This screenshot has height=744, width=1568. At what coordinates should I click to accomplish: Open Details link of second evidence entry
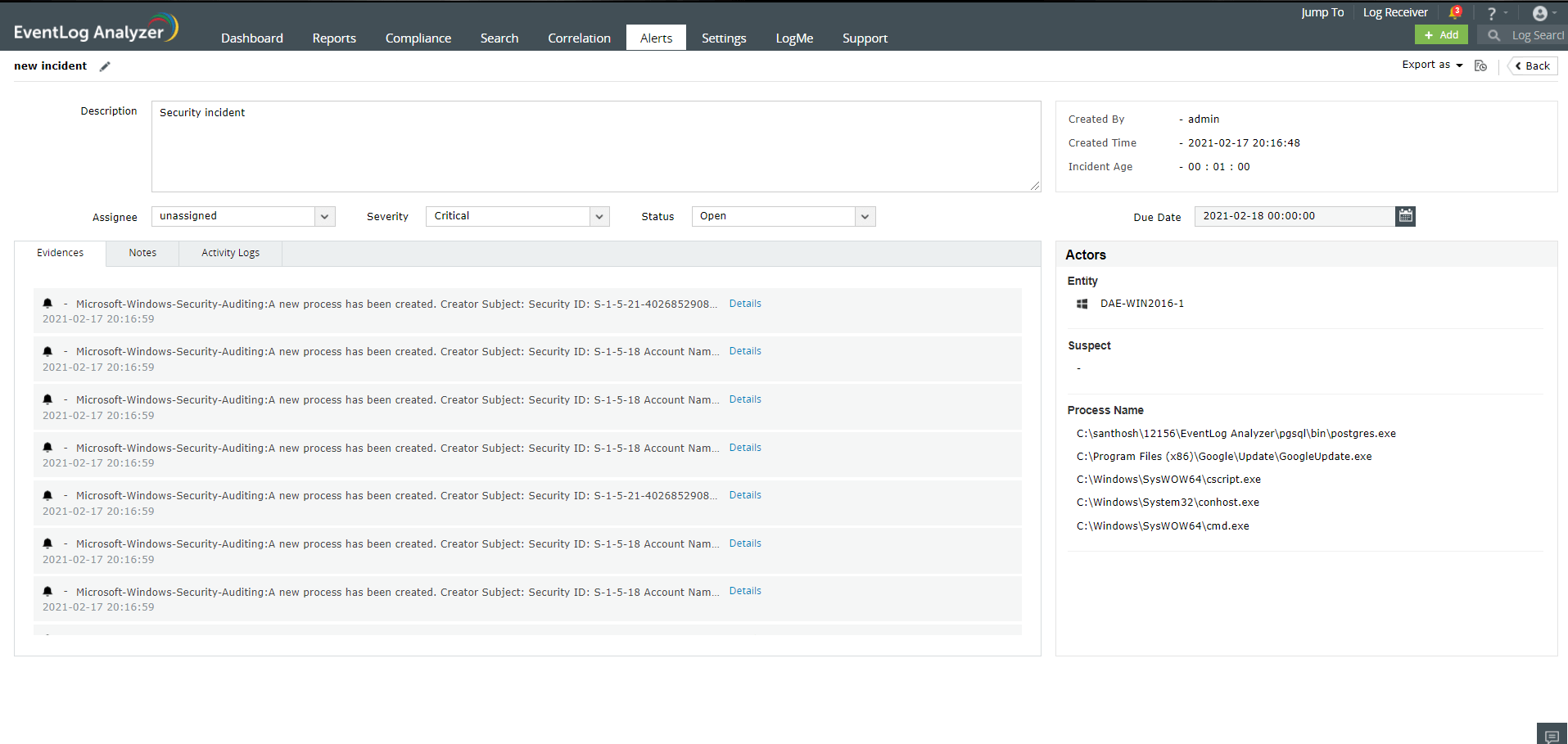(745, 351)
